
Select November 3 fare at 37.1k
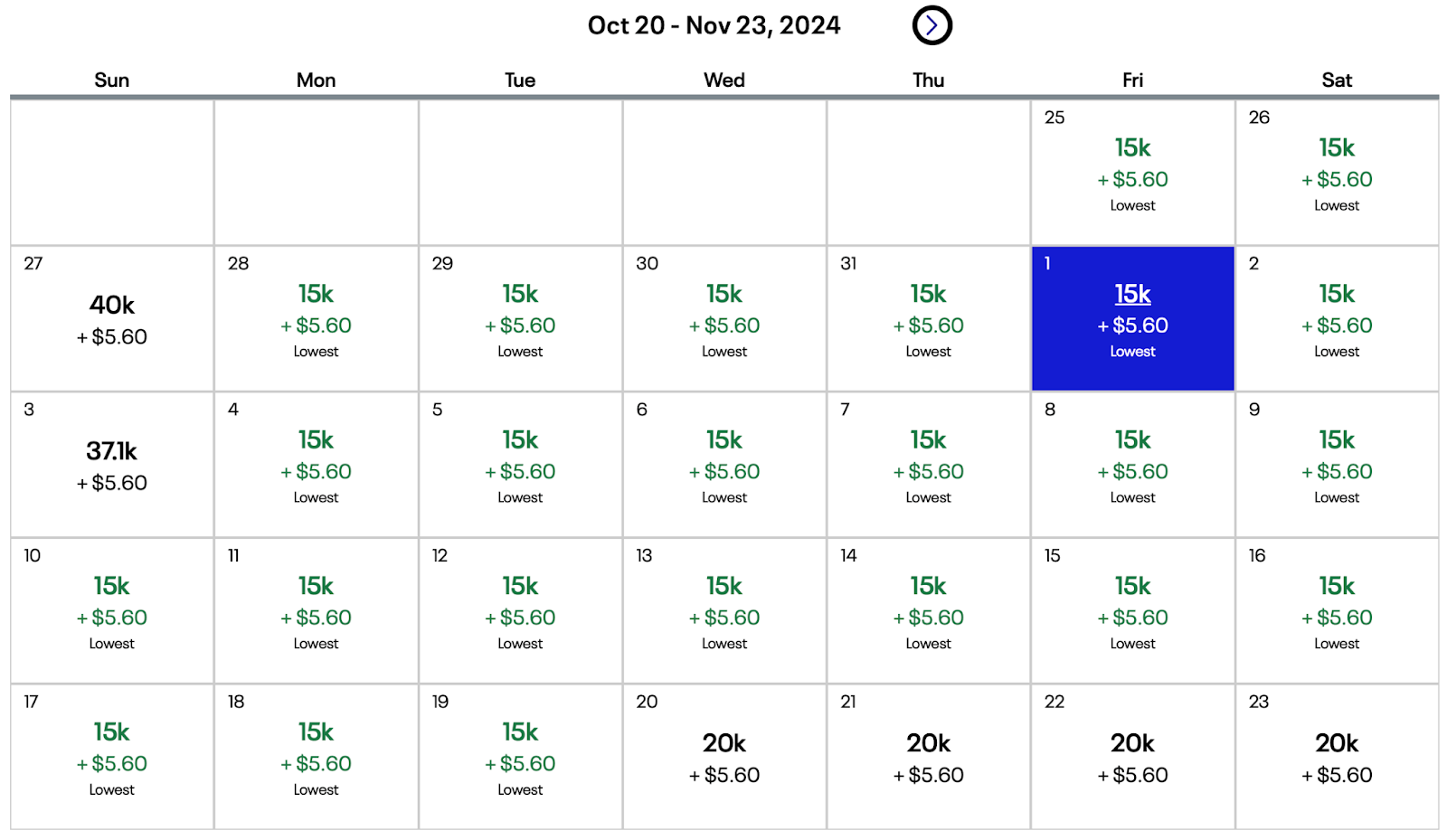click(112, 465)
